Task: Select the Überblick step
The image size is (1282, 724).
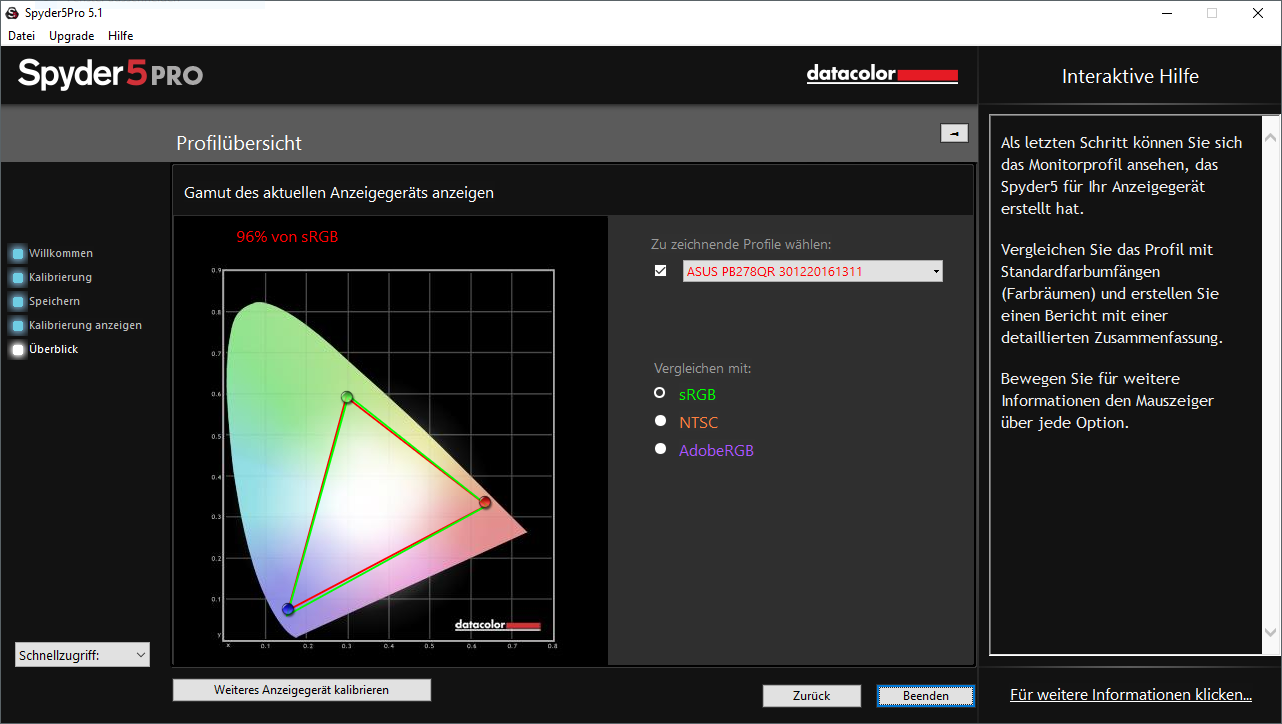Action: [x=45, y=349]
